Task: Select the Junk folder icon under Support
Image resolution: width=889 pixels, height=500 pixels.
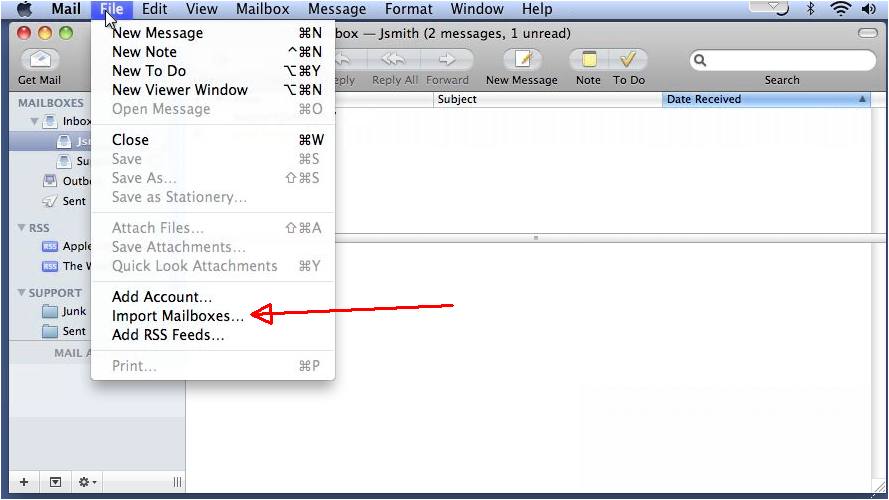Action: point(50,311)
